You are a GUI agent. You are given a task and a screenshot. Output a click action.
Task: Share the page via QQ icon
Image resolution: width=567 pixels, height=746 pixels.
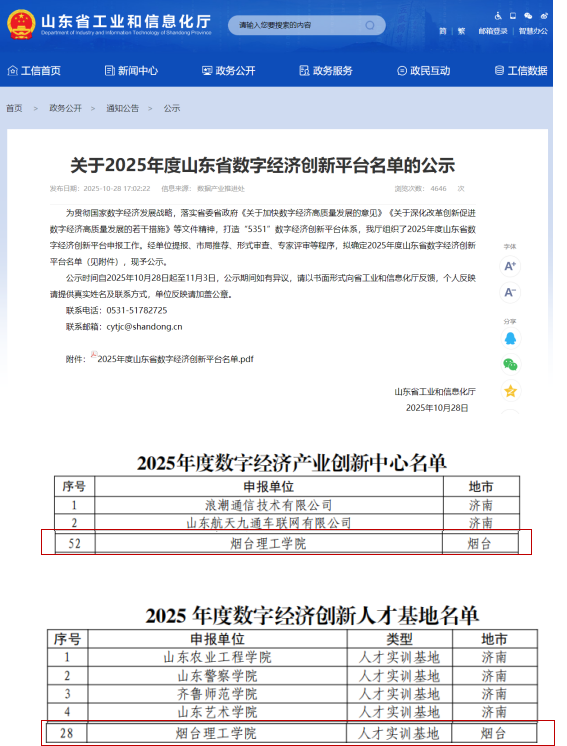pyautogui.click(x=510, y=338)
